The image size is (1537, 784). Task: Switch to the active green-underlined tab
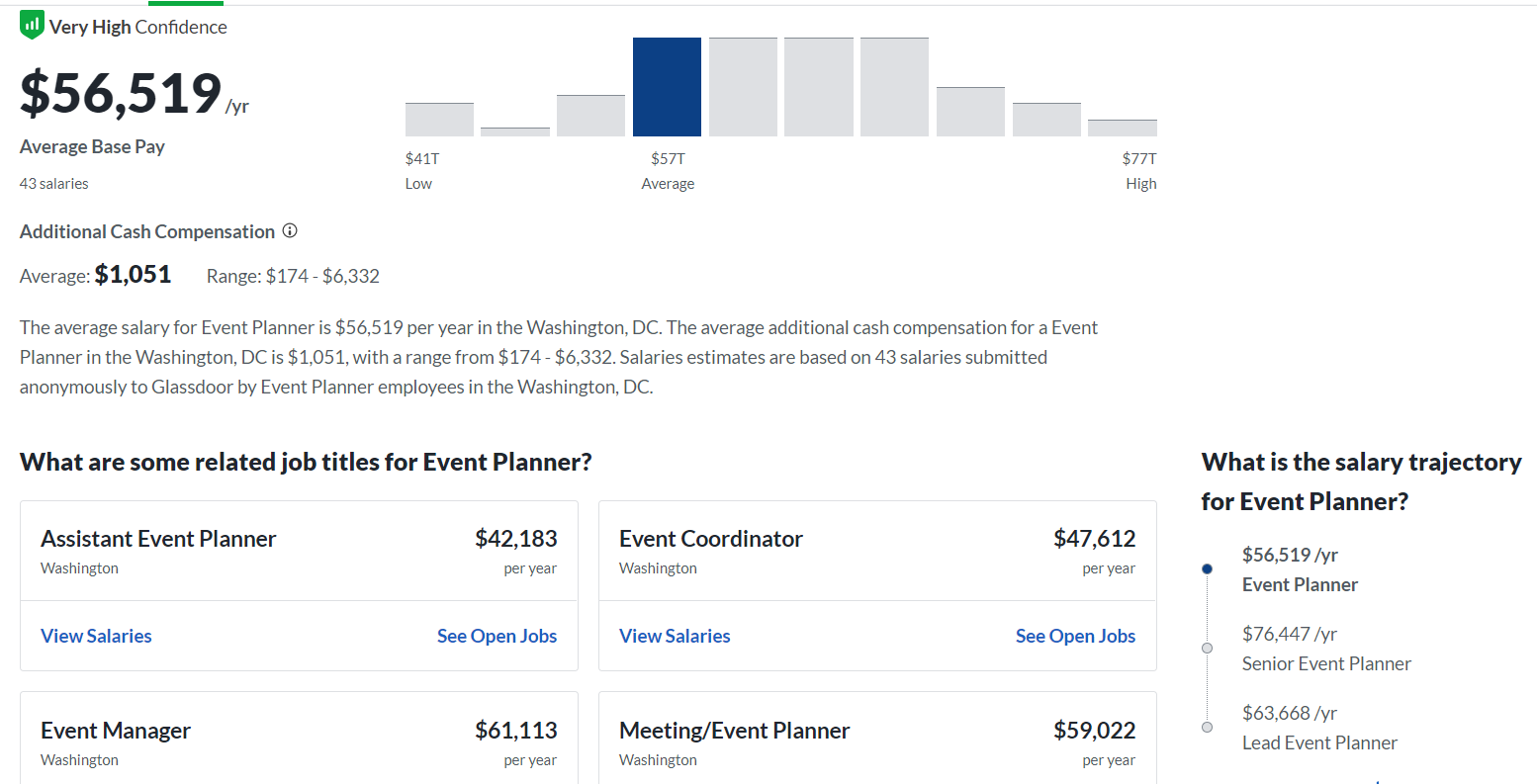(185, 4)
